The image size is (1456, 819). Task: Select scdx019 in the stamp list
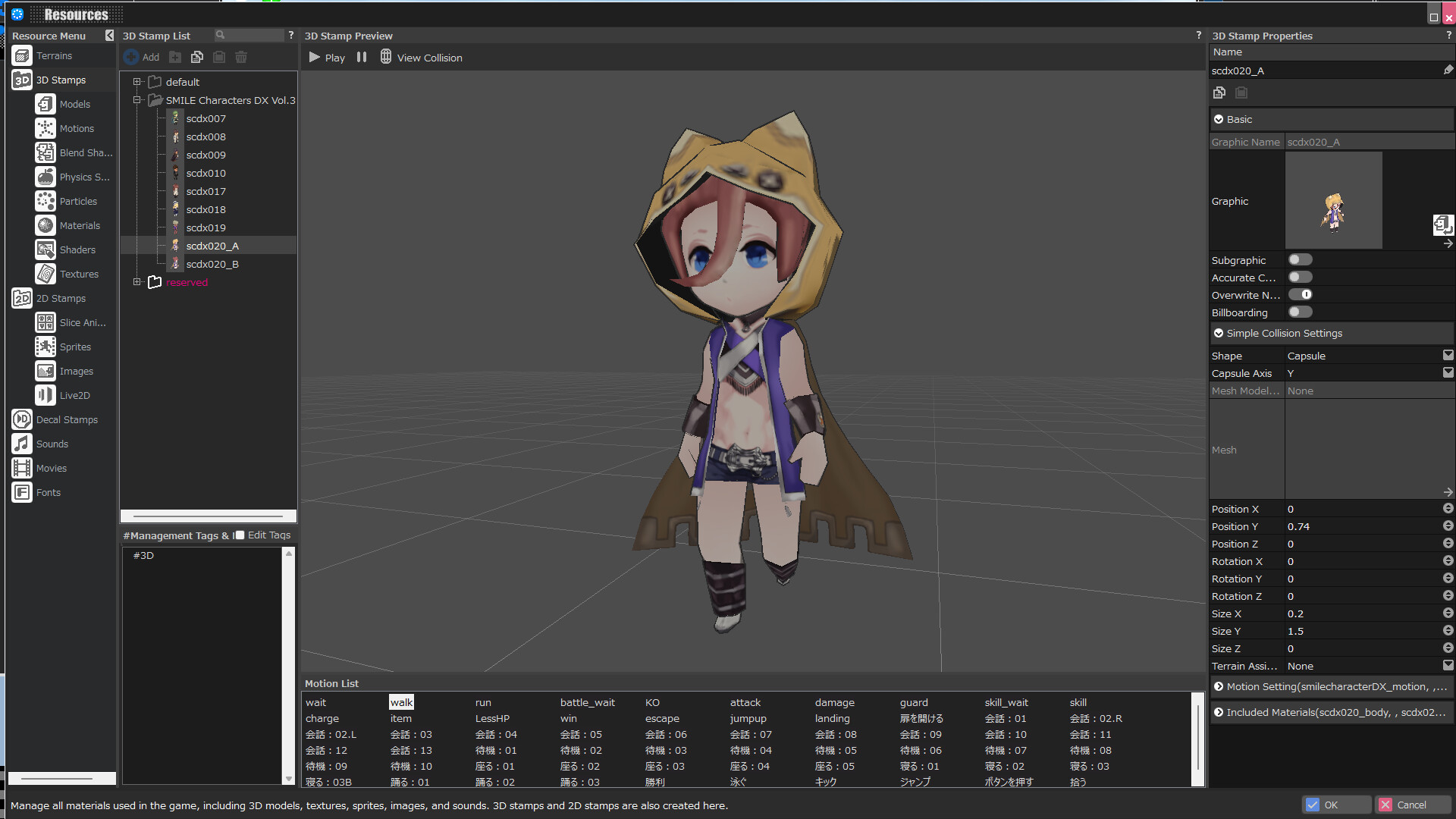(x=206, y=228)
